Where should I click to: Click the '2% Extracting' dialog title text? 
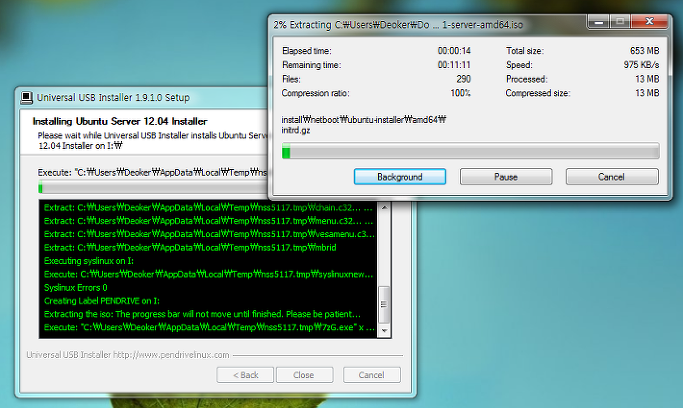[x=398, y=25]
